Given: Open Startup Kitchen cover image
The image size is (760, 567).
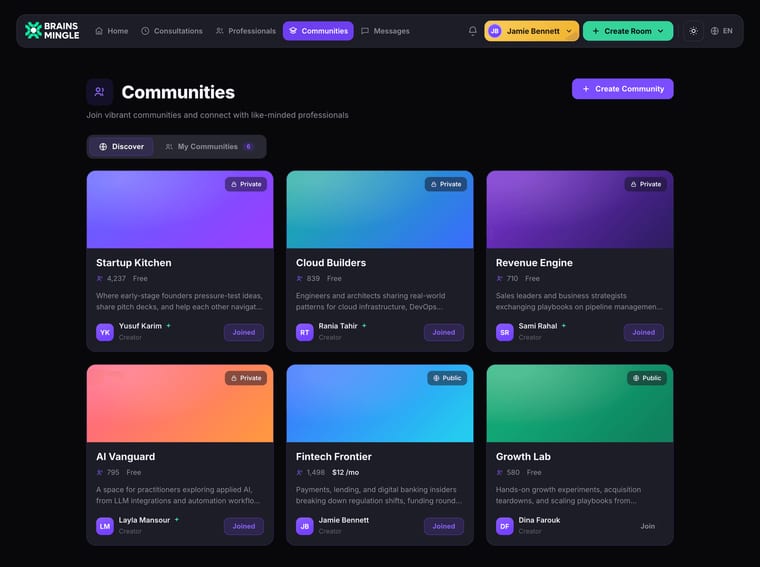Looking at the screenshot, I should click(180, 209).
